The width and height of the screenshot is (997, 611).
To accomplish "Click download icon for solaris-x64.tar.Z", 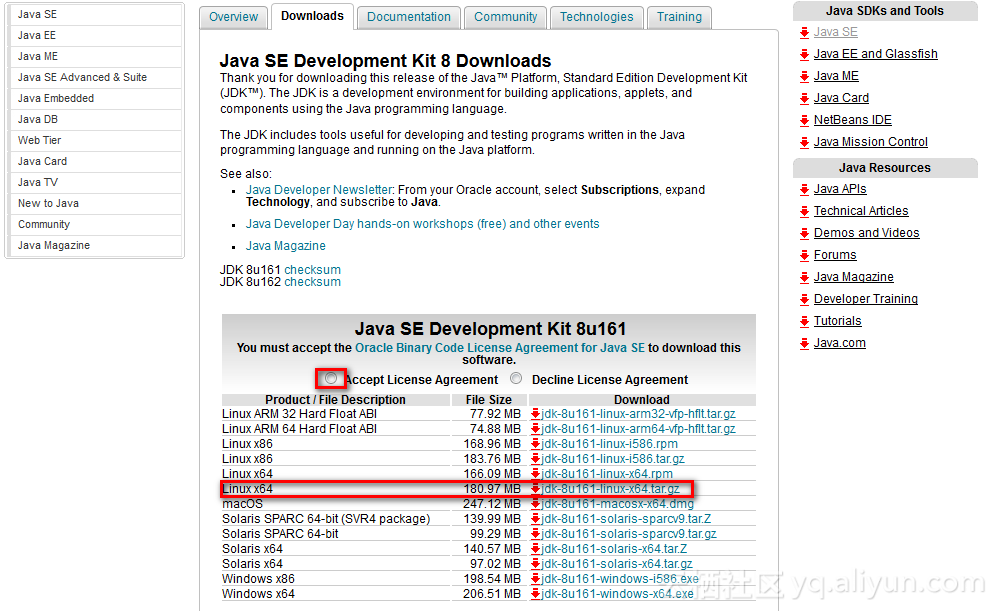I will 535,549.
